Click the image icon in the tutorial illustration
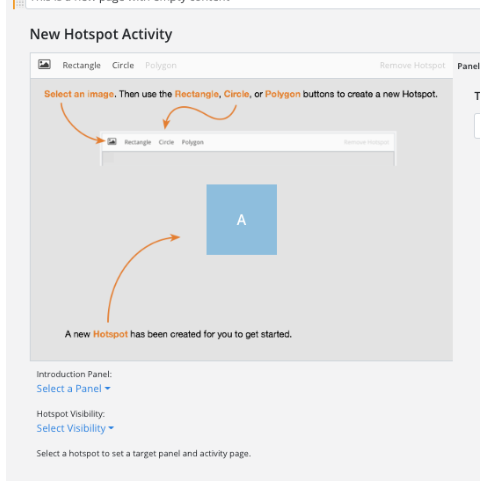480x481 pixels. coord(112,142)
